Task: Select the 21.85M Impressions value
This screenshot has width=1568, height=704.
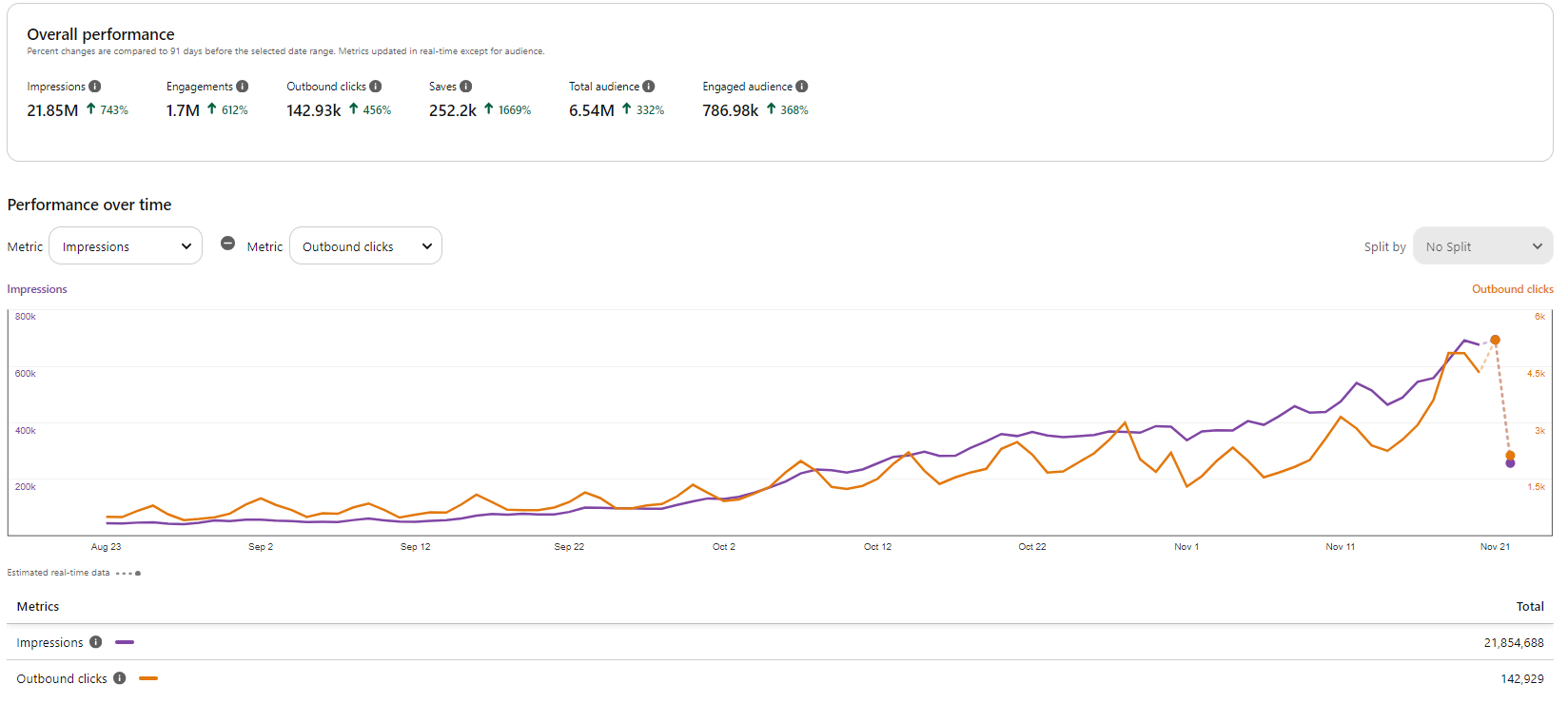Action: coord(52,110)
